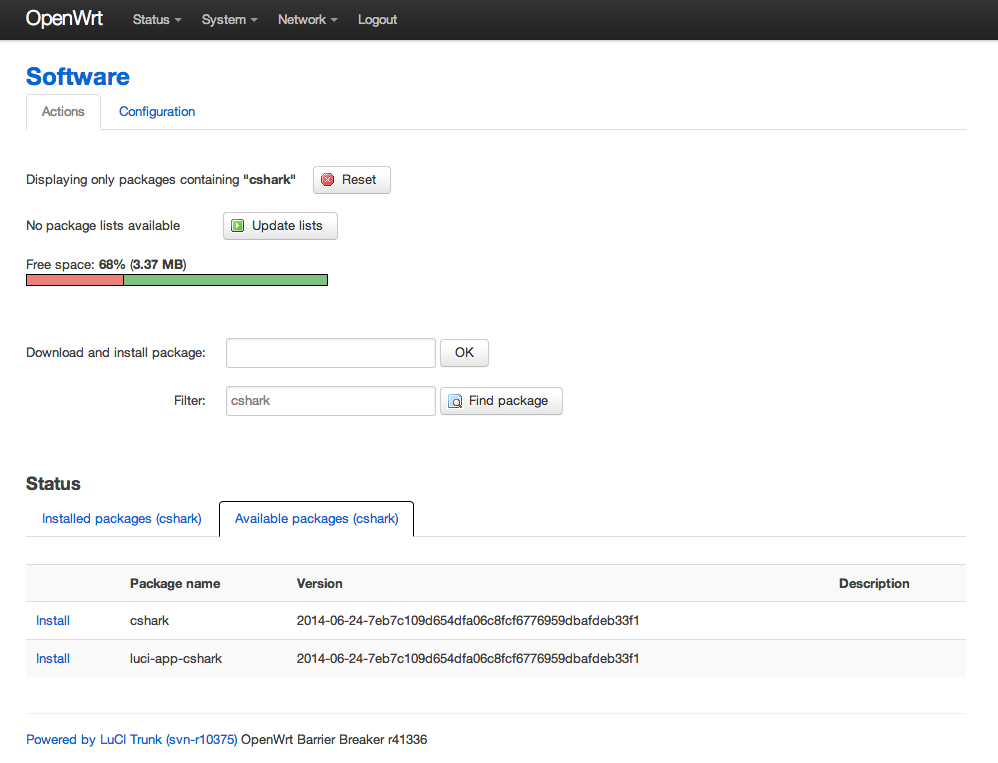The image size is (998, 763).
Task: Click the red Reset filter icon
Action: pyautogui.click(x=327, y=180)
